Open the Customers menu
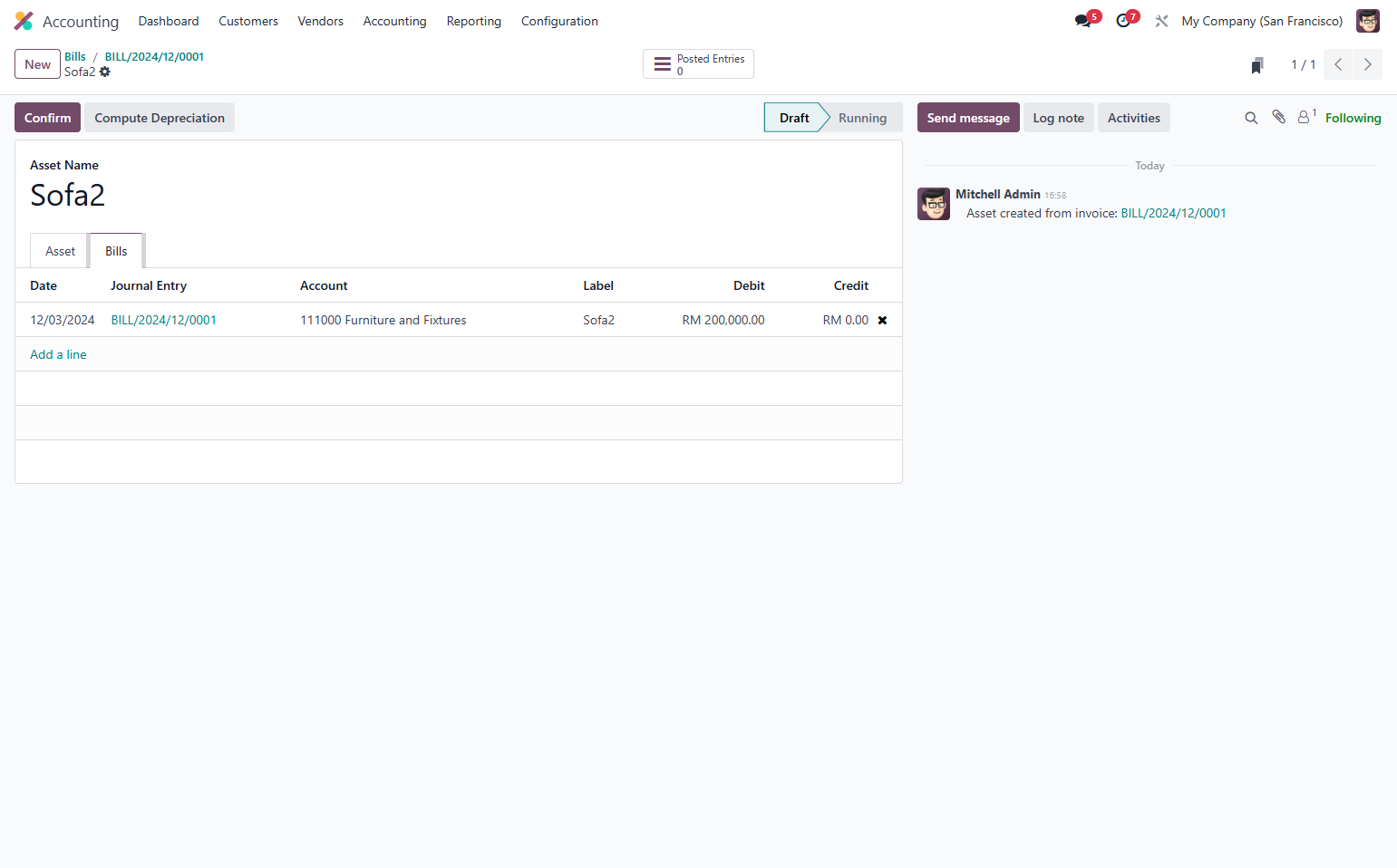1397x868 pixels. click(x=248, y=21)
